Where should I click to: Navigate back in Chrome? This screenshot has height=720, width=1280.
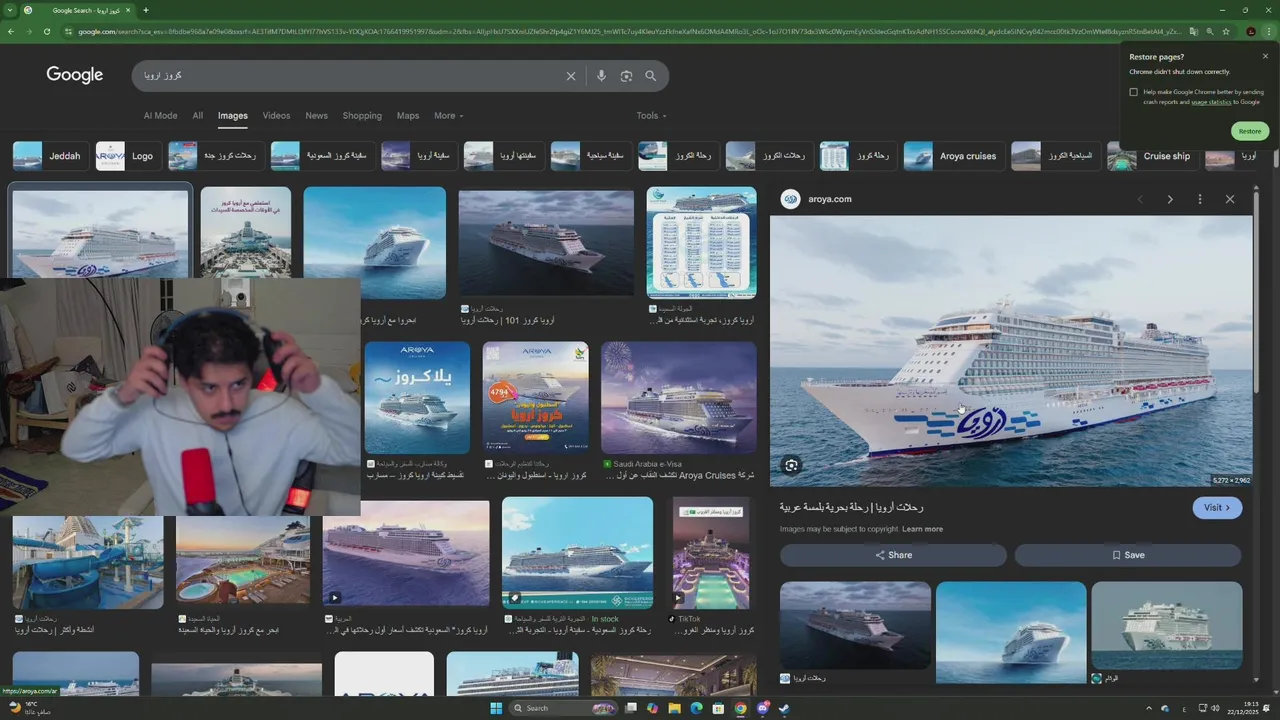tap(11, 32)
